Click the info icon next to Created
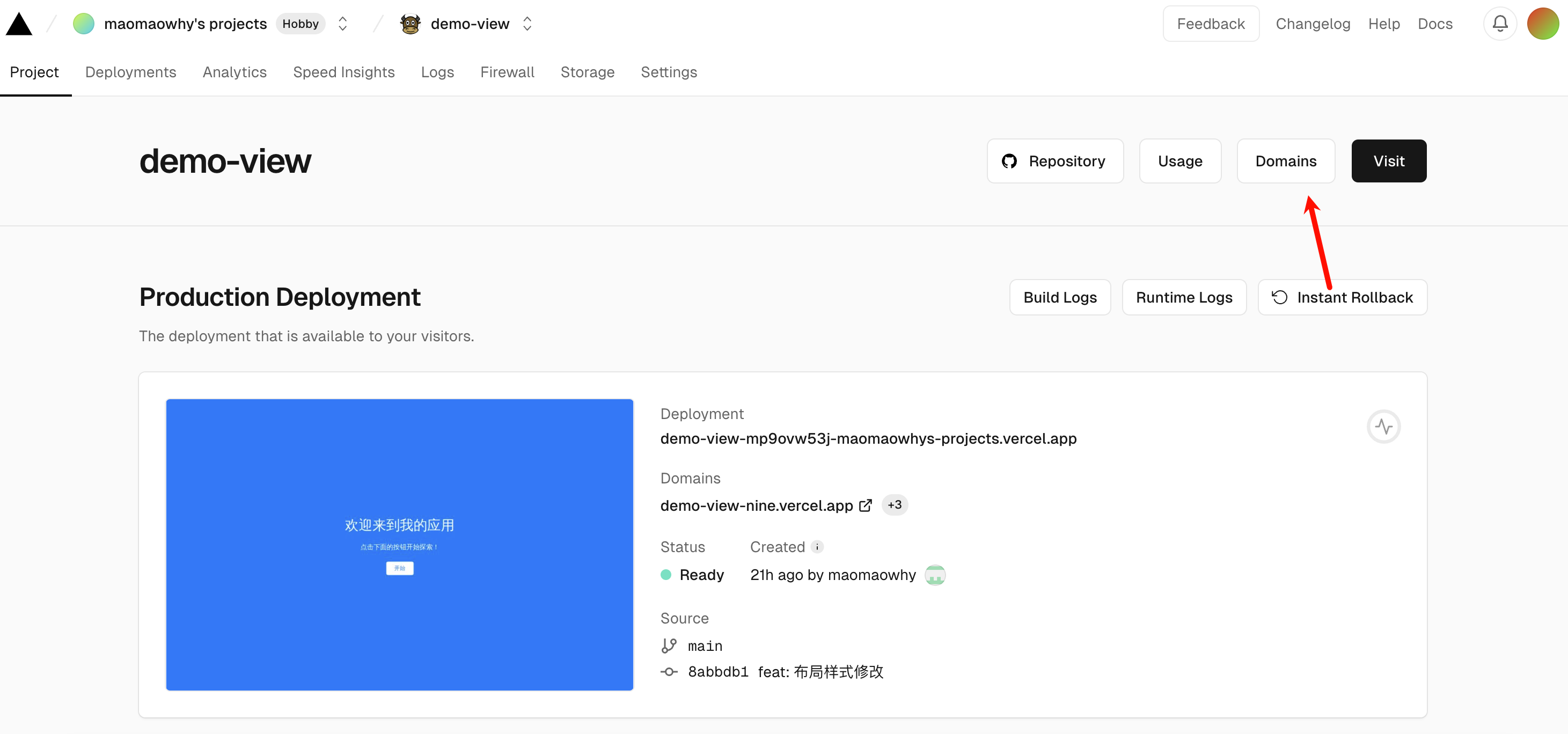 pyautogui.click(x=817, y=547)
